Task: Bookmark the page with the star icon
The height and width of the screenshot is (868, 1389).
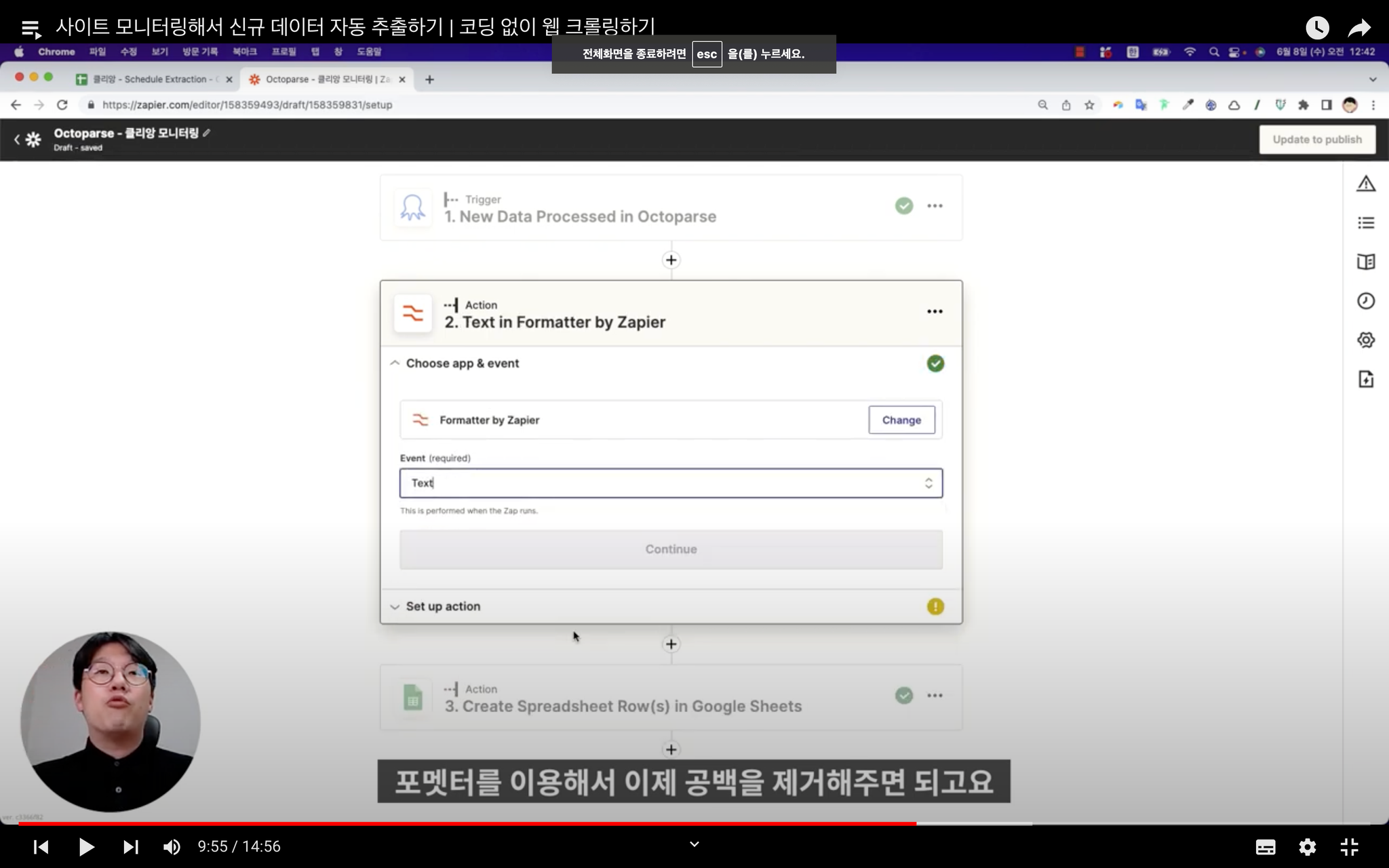Action: click(1089, 105)
